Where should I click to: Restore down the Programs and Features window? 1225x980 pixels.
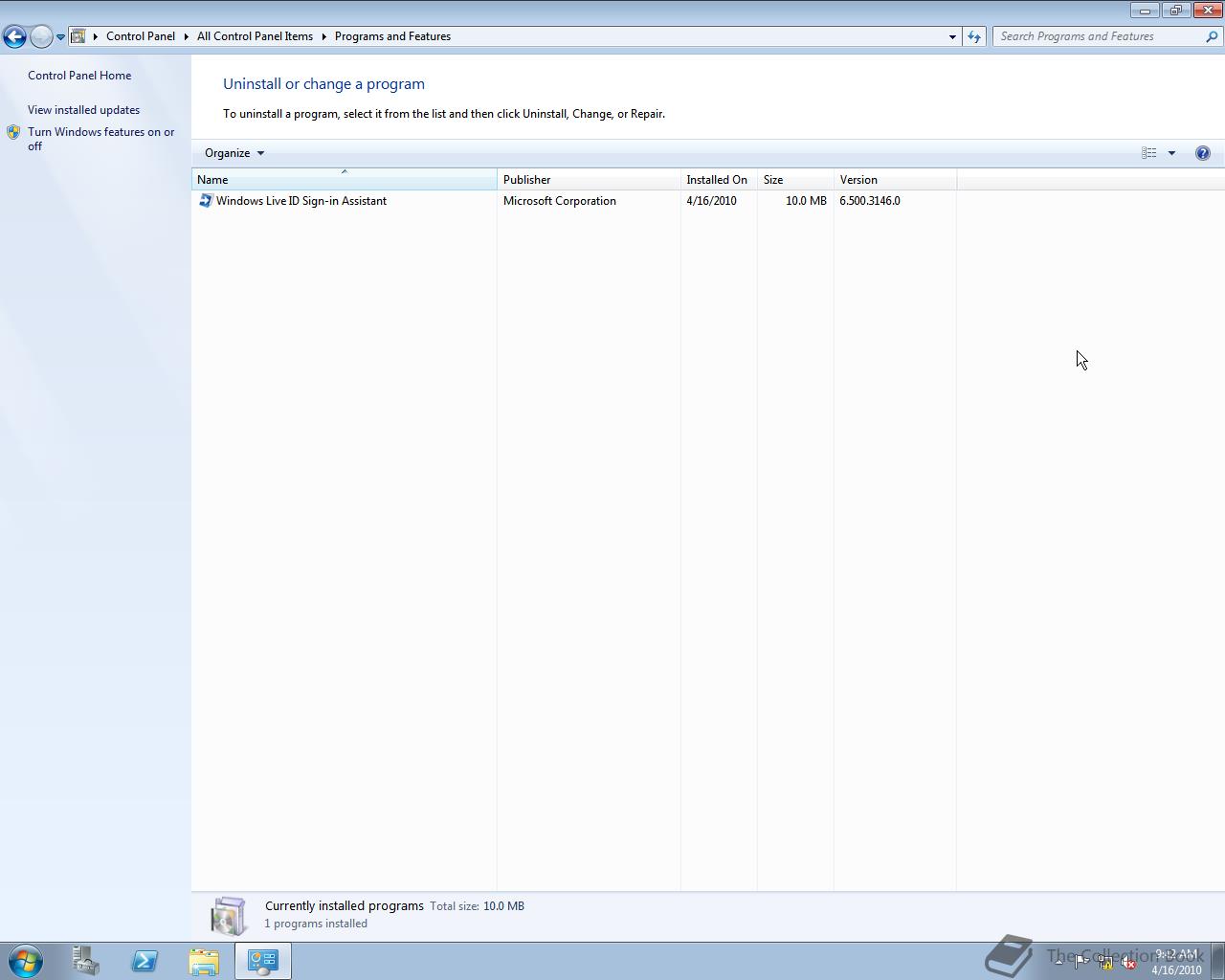point(1176,11)
